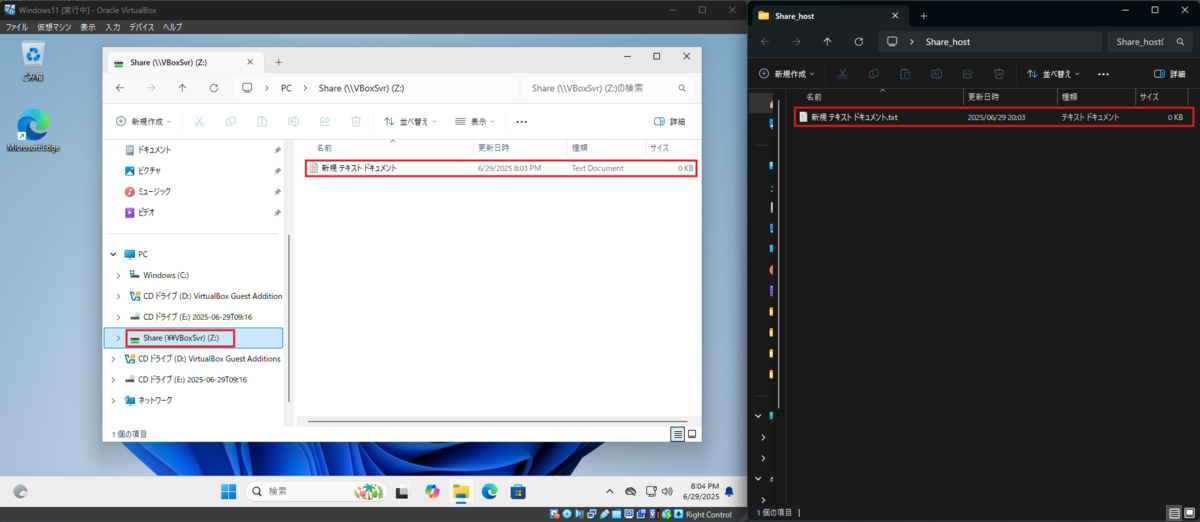Viewport: 1200px width, 522px height.
Task: Open VirtualBox デバイス menu
Action: pos(142,26)
